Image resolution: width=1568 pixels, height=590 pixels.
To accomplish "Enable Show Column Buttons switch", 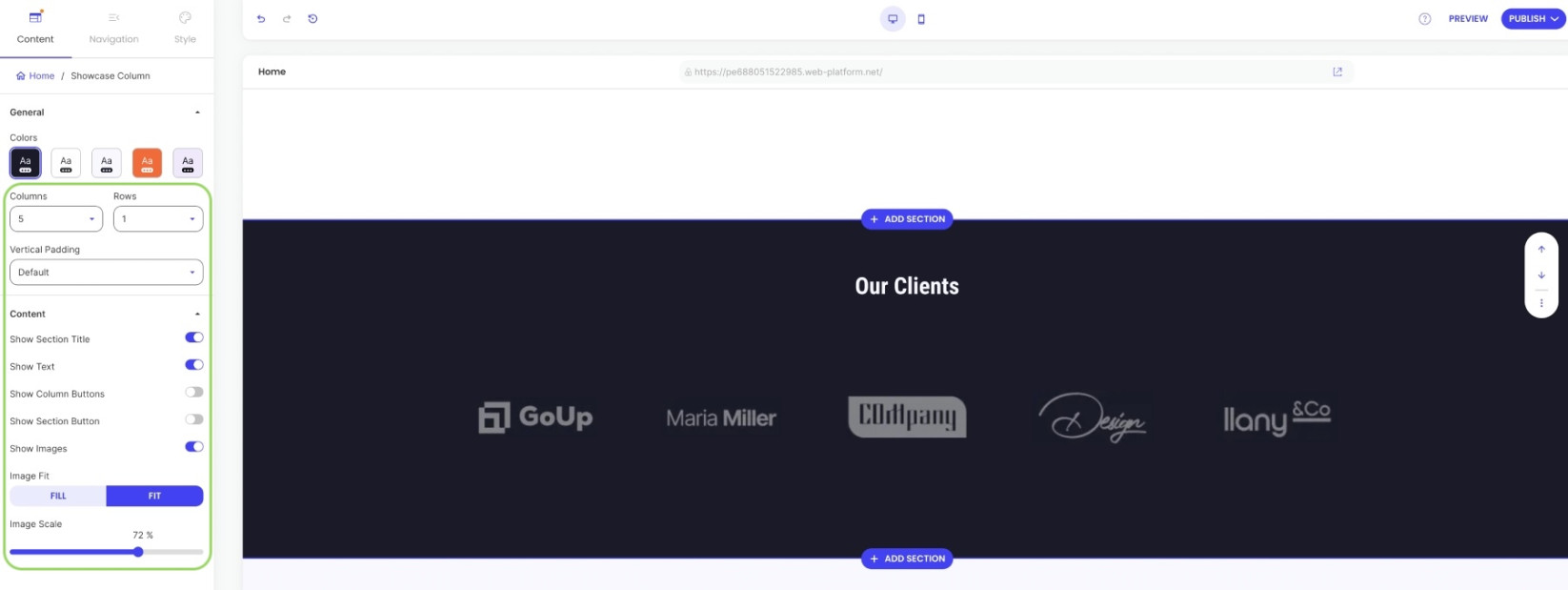I will pyautogui.click(x=194, y=392).
